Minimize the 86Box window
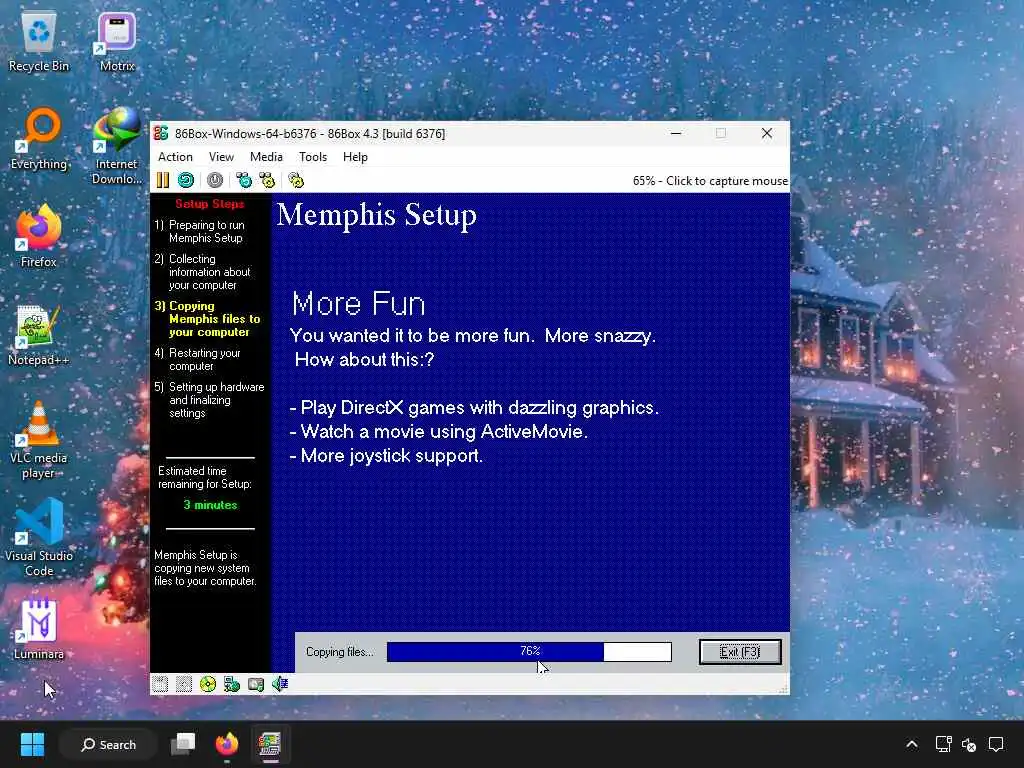Image resolution: width=1024 pixels, height=768 pixels. click(x=677, y=133)
